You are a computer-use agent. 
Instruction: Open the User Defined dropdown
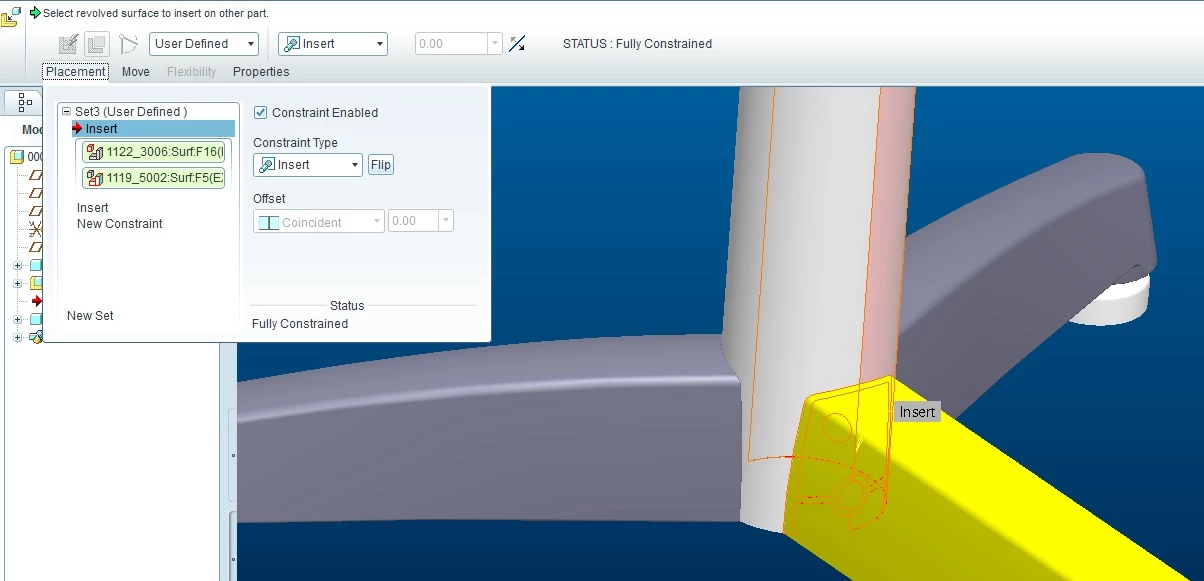click(x=204, y=44)
